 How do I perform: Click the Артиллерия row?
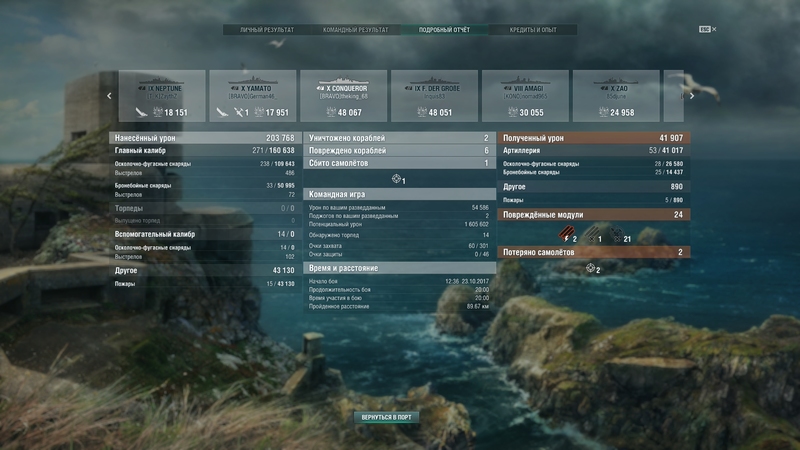(593, 151)
